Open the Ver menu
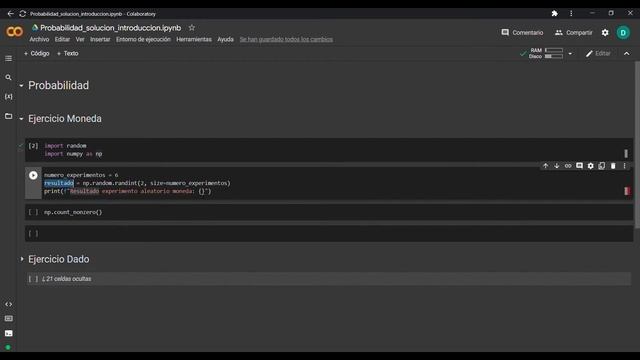Screen dimensions: 640x360 coord(80,40)
